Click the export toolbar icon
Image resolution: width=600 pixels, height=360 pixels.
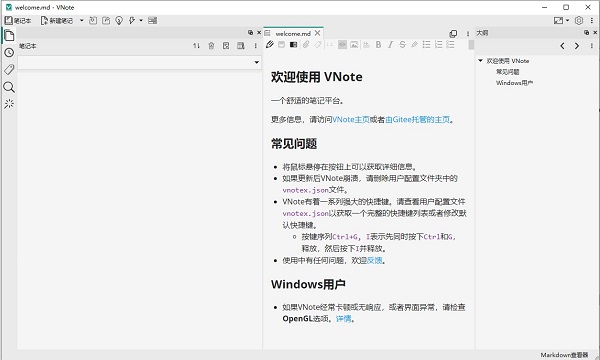106,21
